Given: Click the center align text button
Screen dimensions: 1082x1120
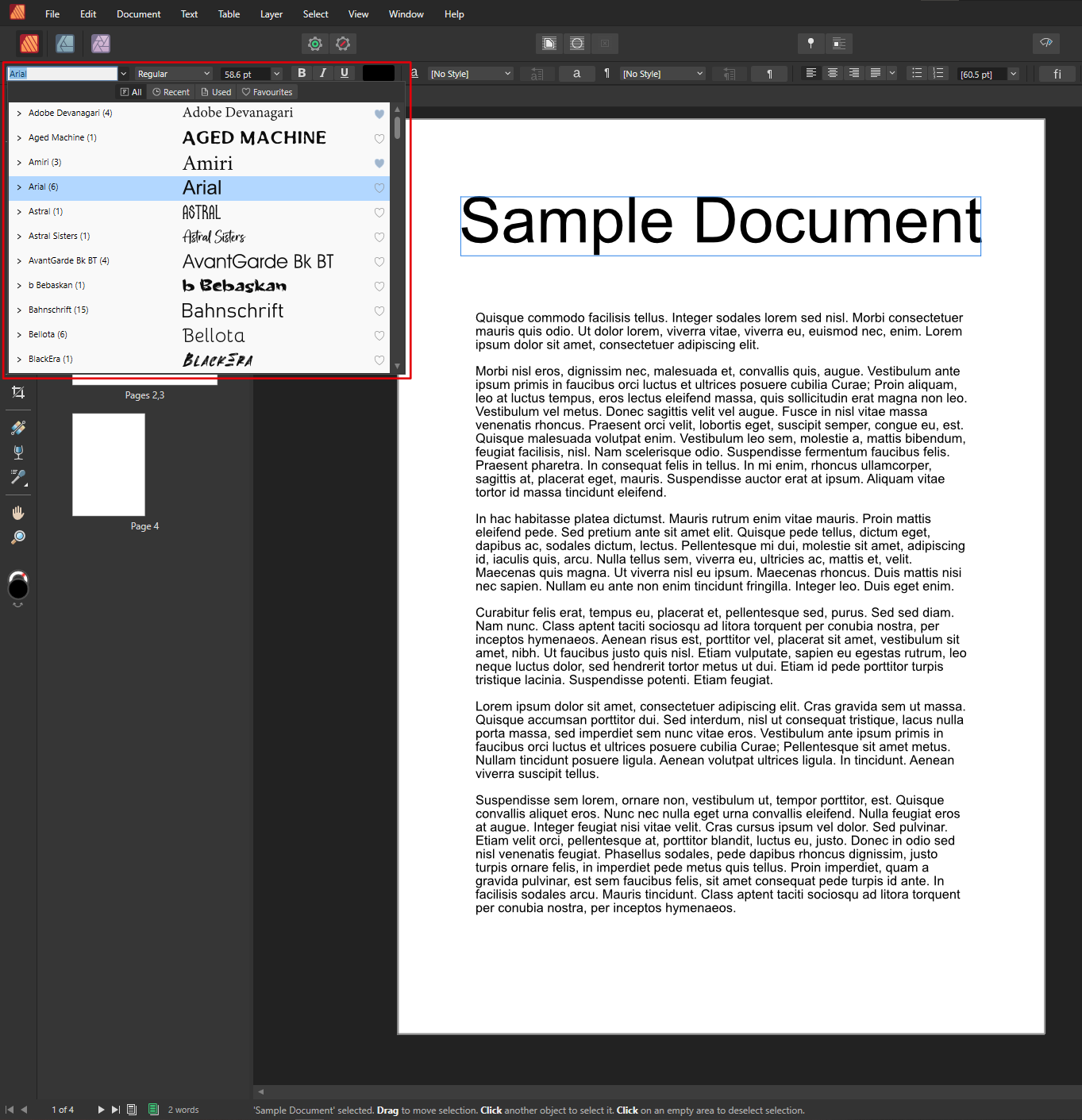Looking at the screenshot, I should (833, 73).
